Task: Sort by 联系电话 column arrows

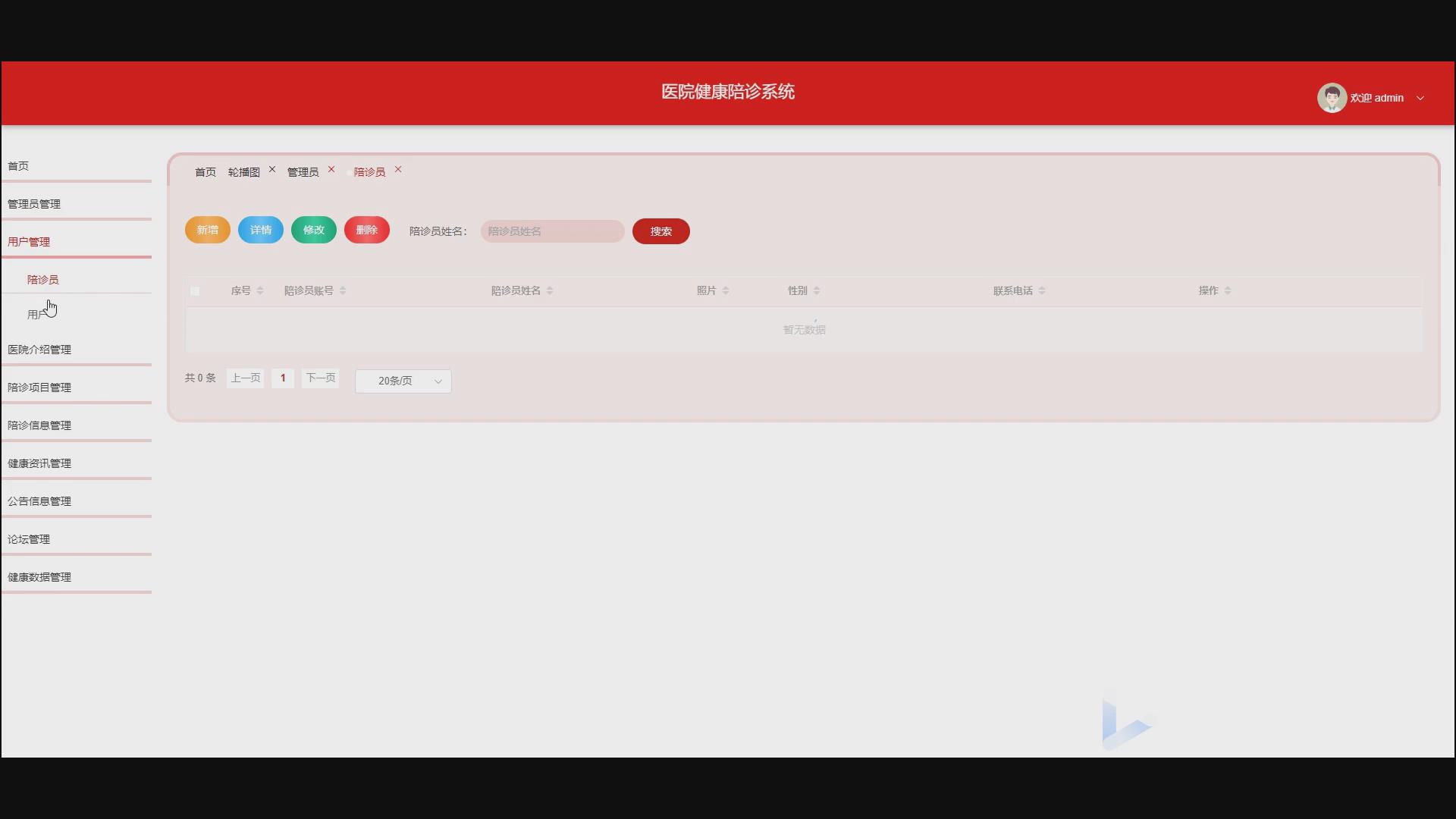Action: point(1042,290)
